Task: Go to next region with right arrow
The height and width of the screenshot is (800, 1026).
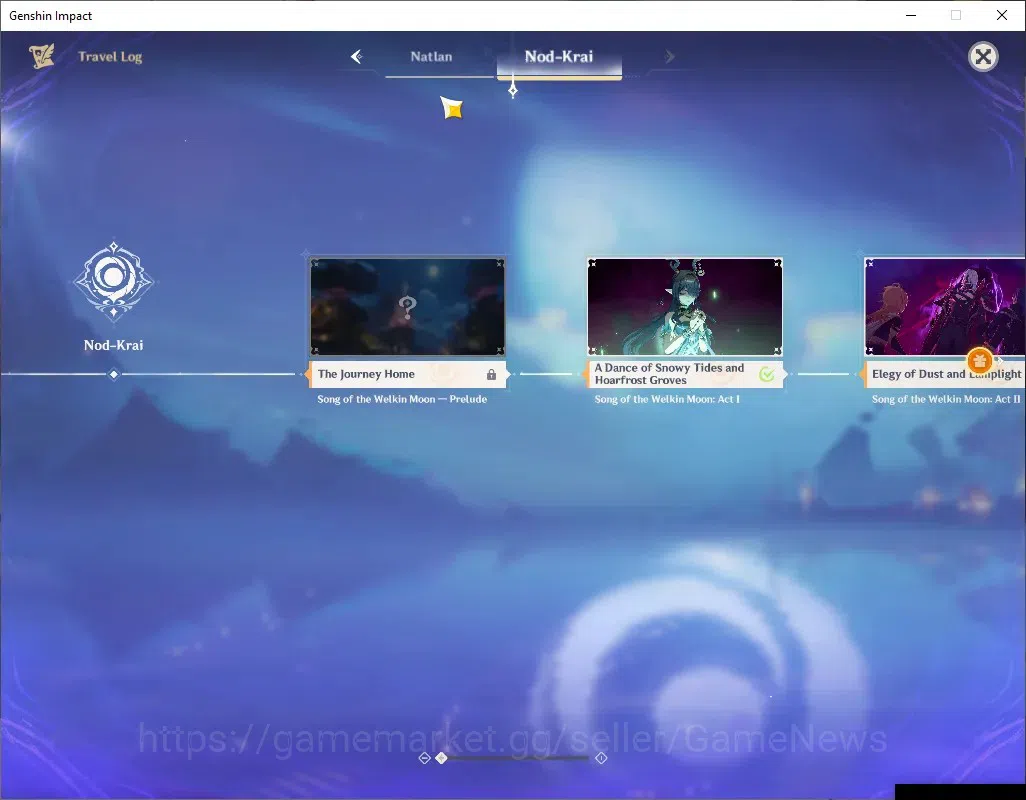Action: pyautogui.click(x=669, y=57)
